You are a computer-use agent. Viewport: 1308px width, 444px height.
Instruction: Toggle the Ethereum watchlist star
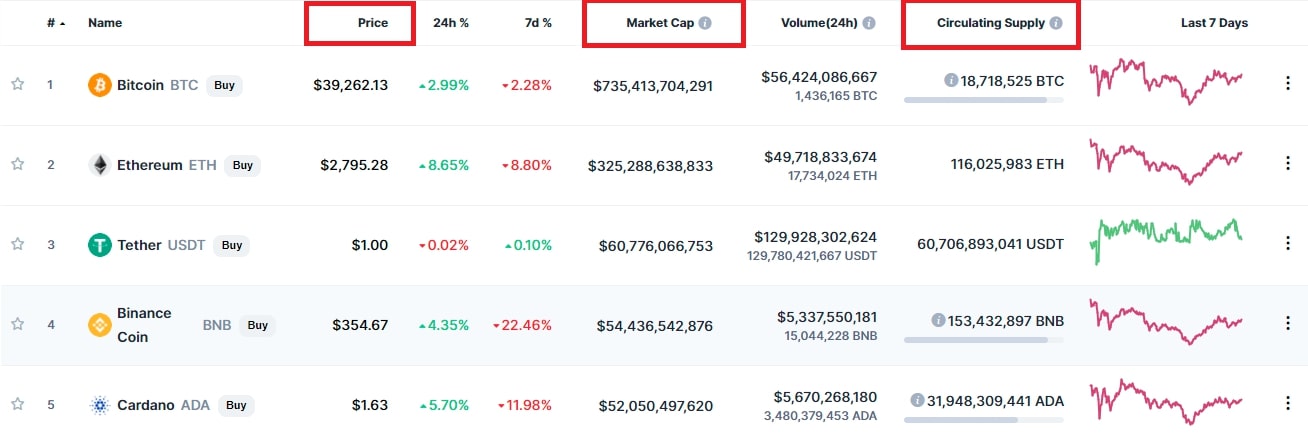17,165
